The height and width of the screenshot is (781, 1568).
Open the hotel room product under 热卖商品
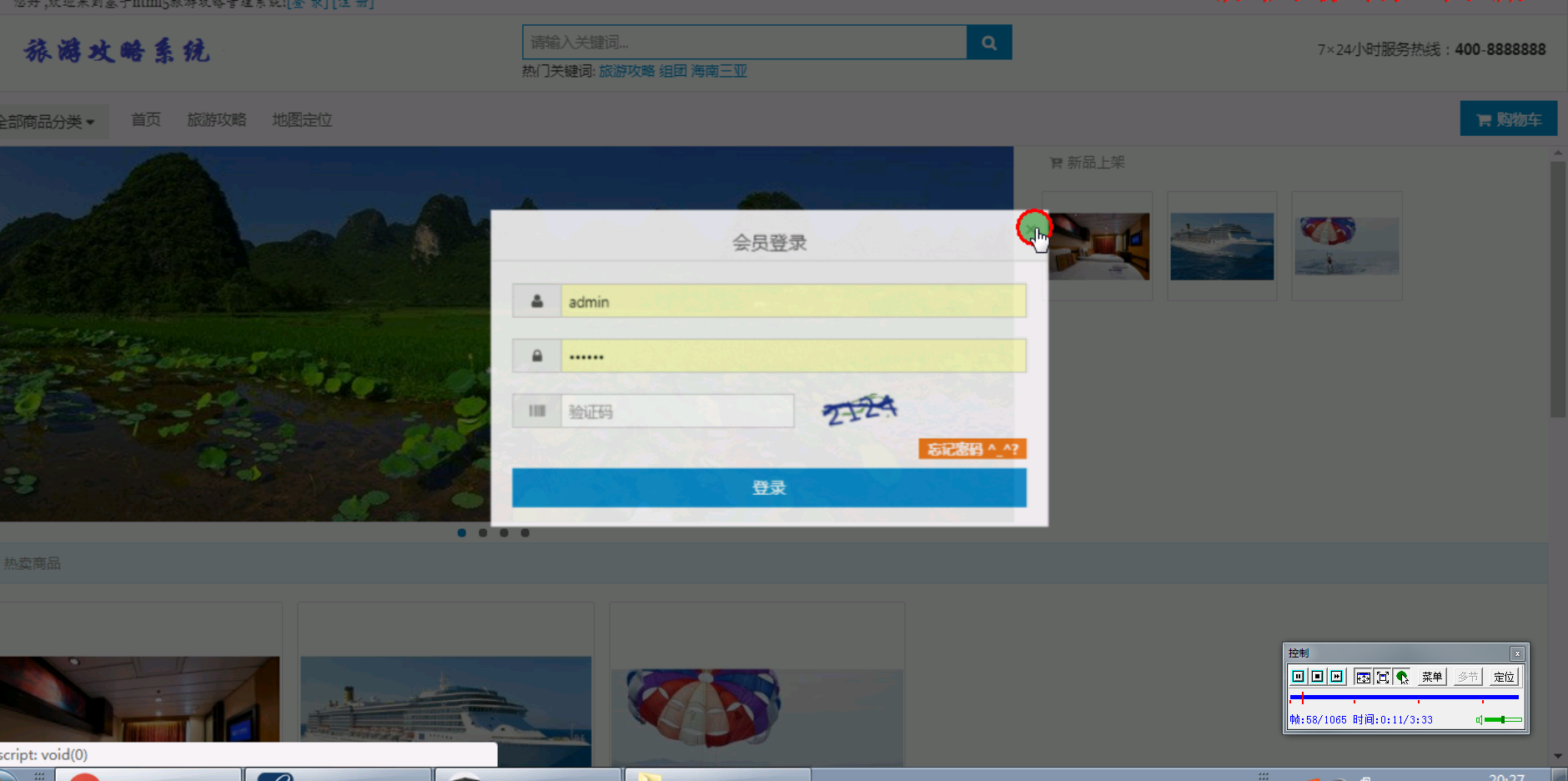point(140,699)
